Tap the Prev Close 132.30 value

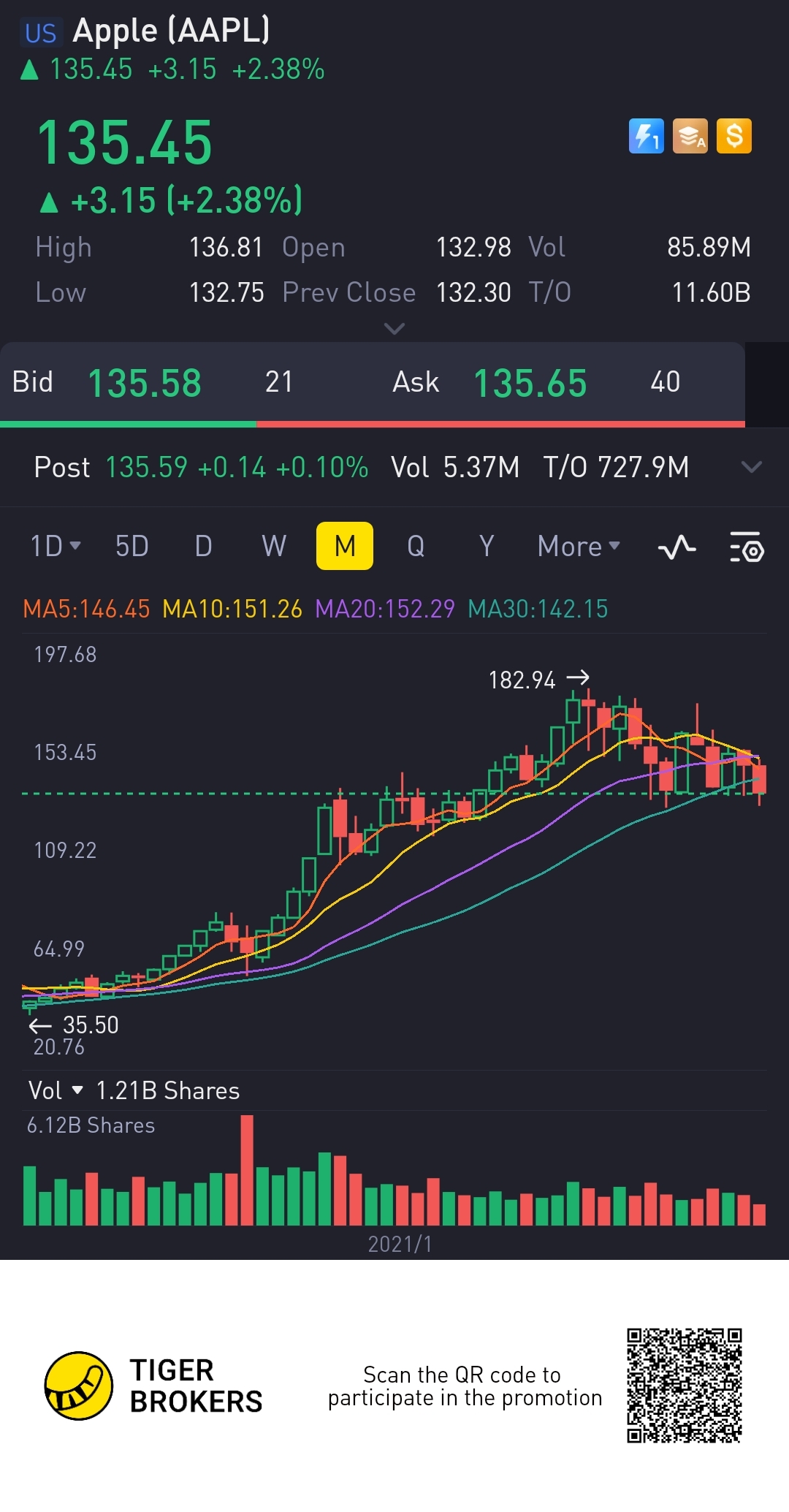[x=473, y=292]
